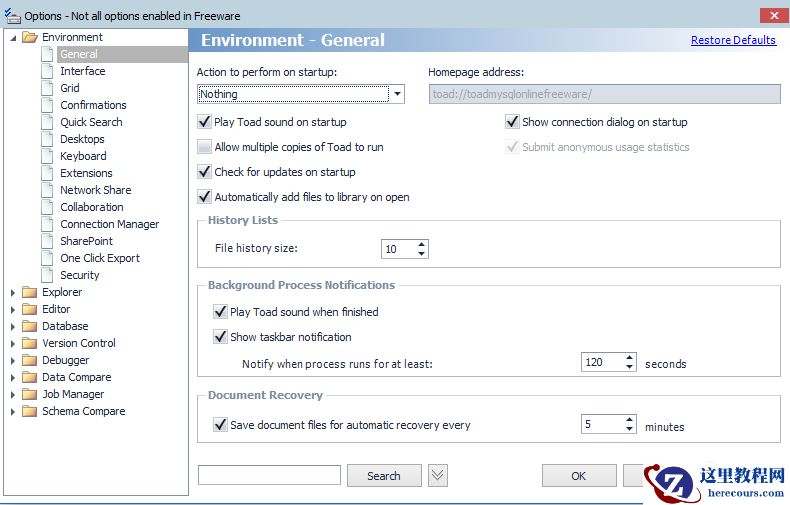Click the Database folder icon
Viewport: 790px width, 505px height.
(30, 327)
